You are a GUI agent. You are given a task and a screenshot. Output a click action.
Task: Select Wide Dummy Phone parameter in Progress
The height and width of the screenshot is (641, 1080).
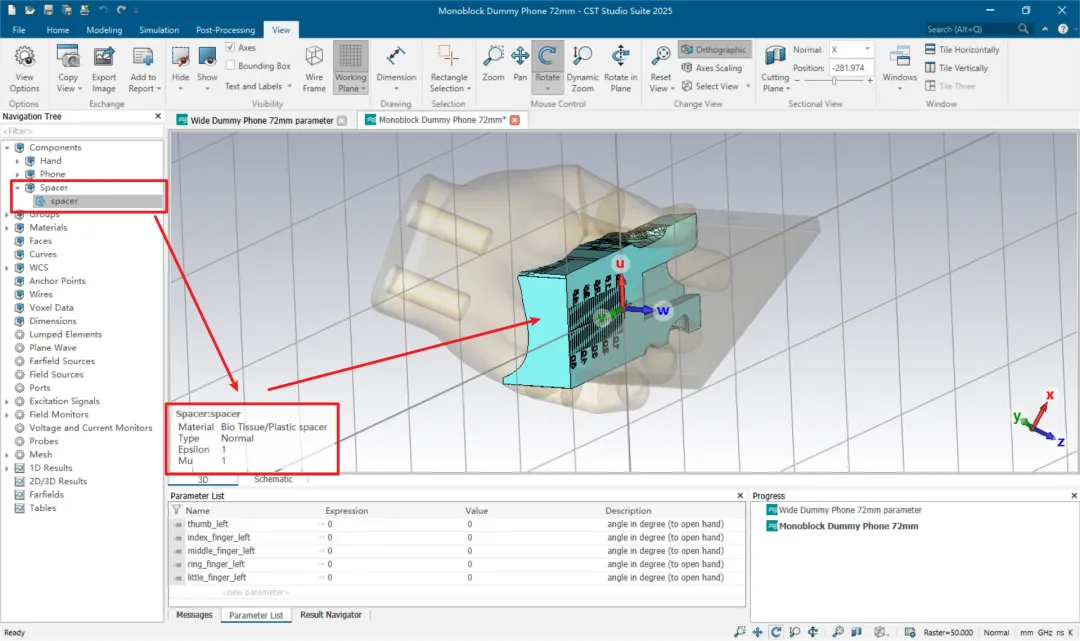[x=850, y=510]
